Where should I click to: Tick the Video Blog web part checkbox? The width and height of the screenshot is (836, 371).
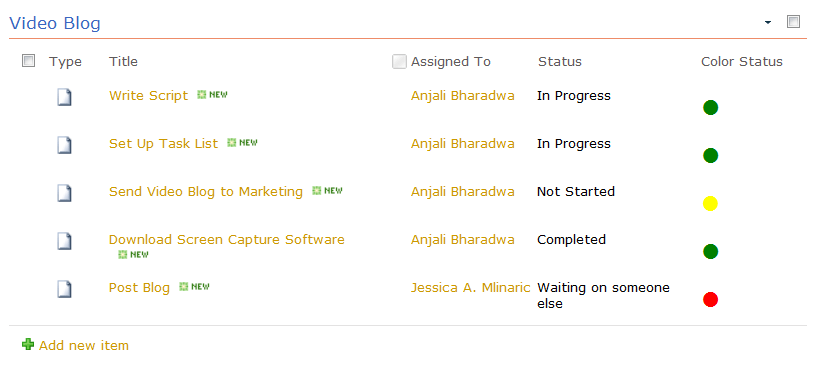(793, 22)
